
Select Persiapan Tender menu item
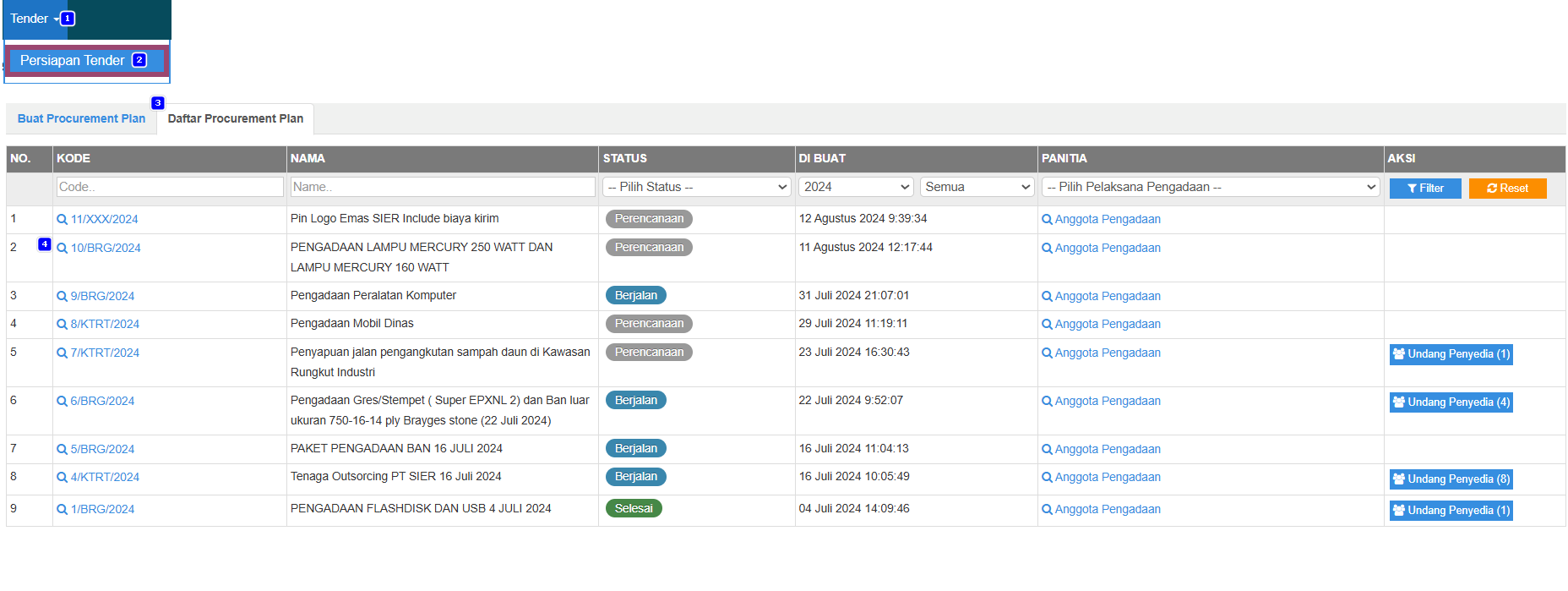(73, 61)
